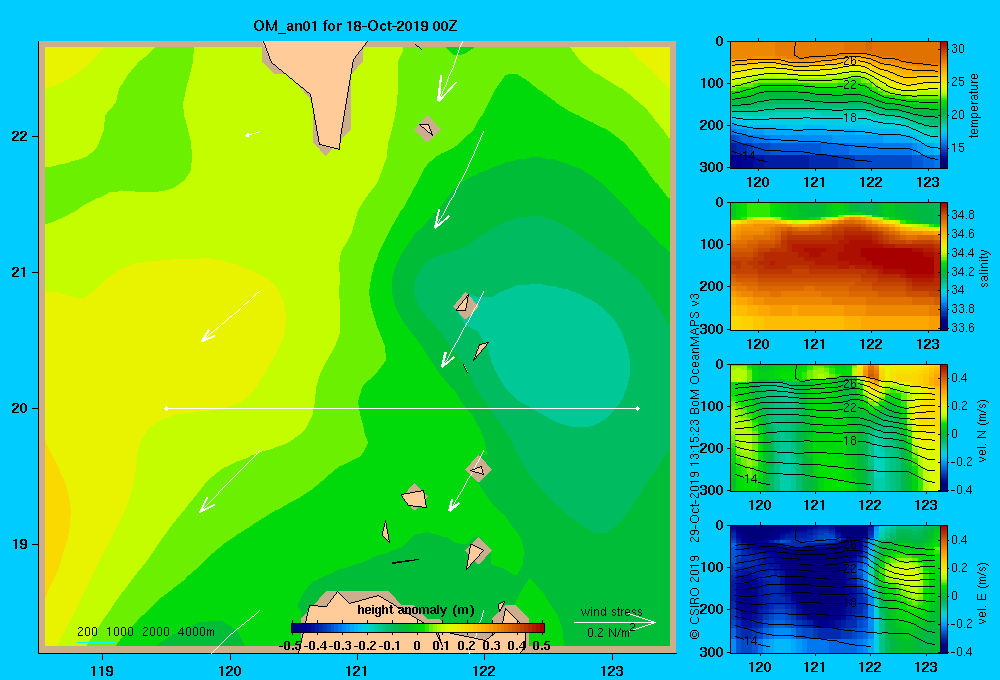Click the 'vel. E (m/s)' color bar label

(982, 593)
